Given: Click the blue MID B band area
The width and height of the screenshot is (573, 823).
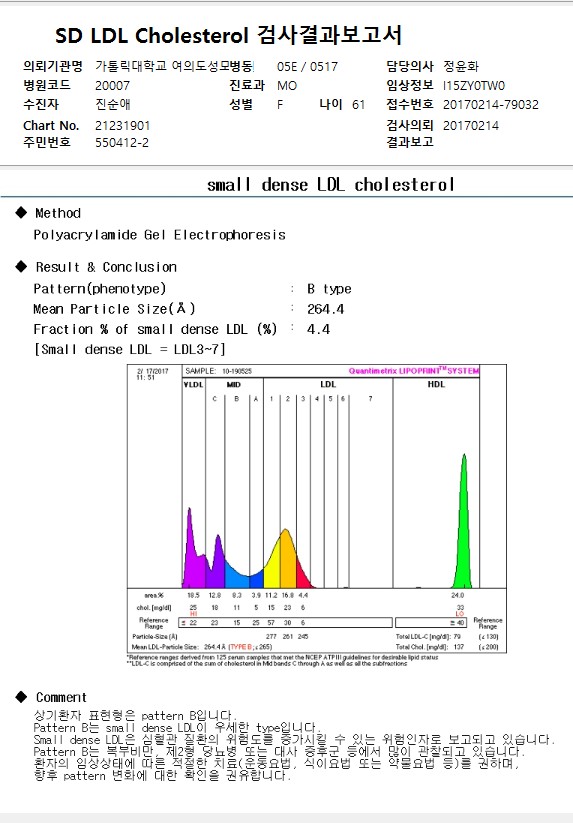Looking at the screenshot, I should (x=236, y=577).
